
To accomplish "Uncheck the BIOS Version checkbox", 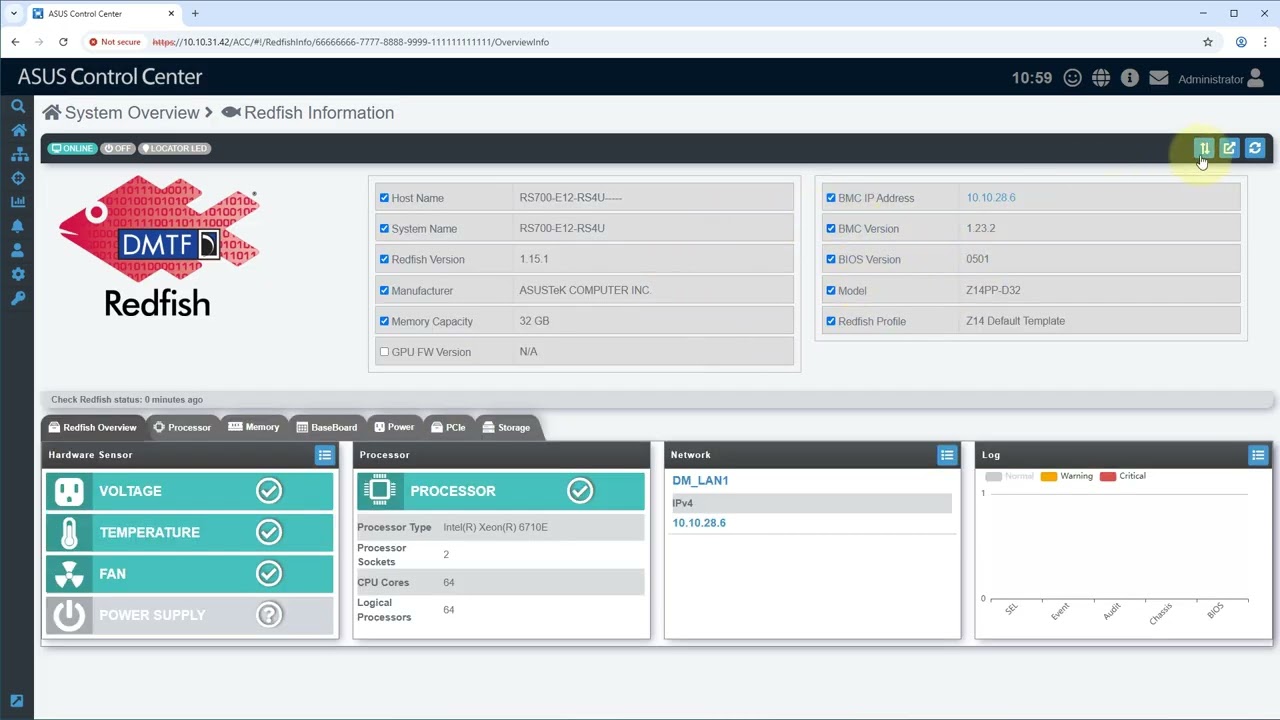I will (831, 259).
